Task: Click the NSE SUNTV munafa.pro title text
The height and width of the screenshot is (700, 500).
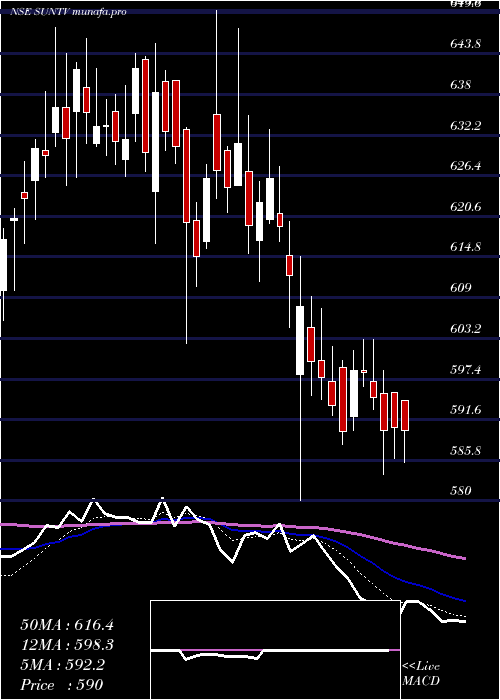Action: click(x=69, y=12)
